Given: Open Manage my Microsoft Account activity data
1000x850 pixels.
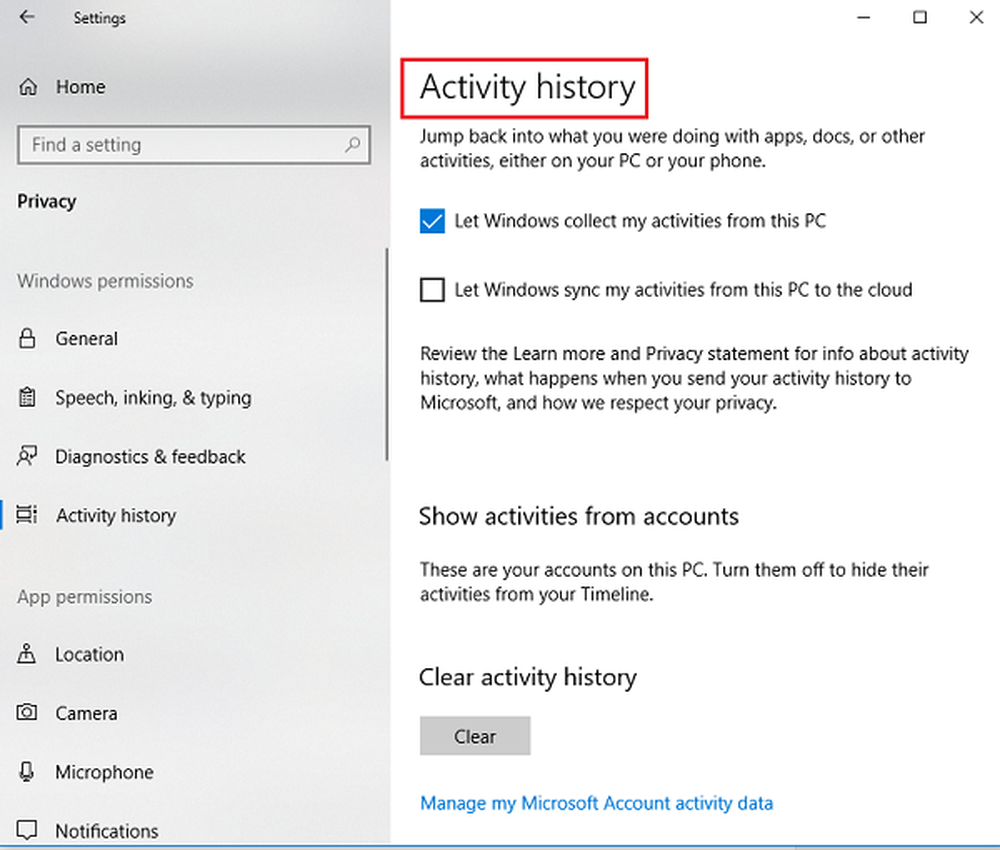Looking at the screenshot, I should pos(596,803).
